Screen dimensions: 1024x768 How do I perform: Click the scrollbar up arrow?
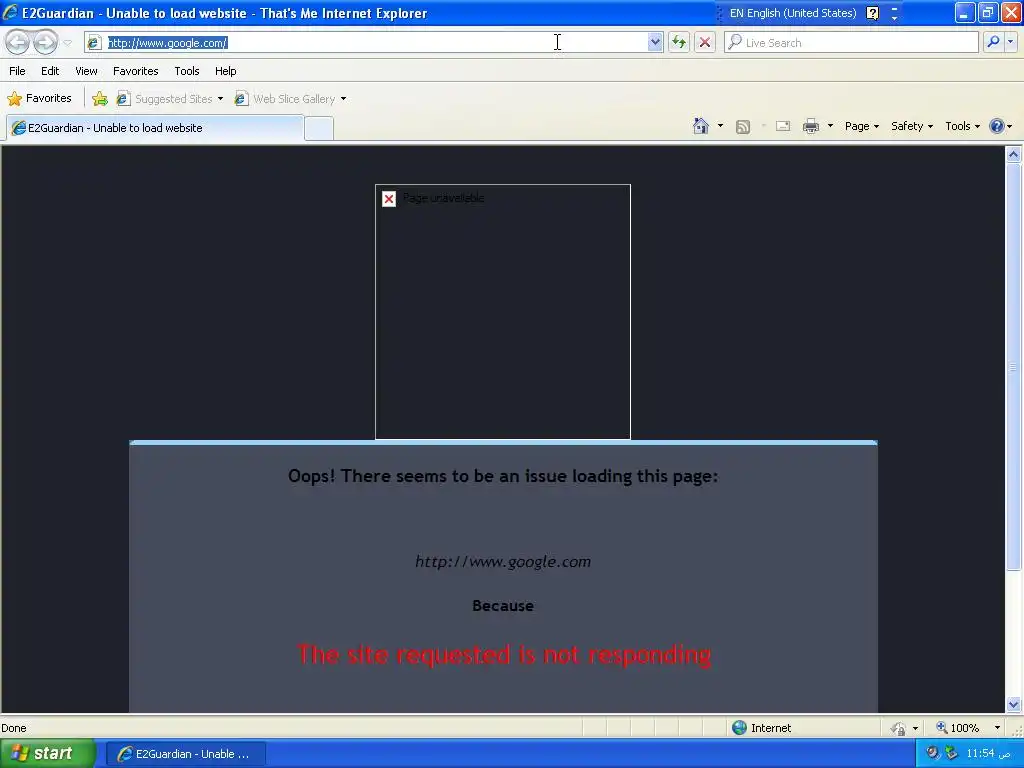[x=1014, y=154]
